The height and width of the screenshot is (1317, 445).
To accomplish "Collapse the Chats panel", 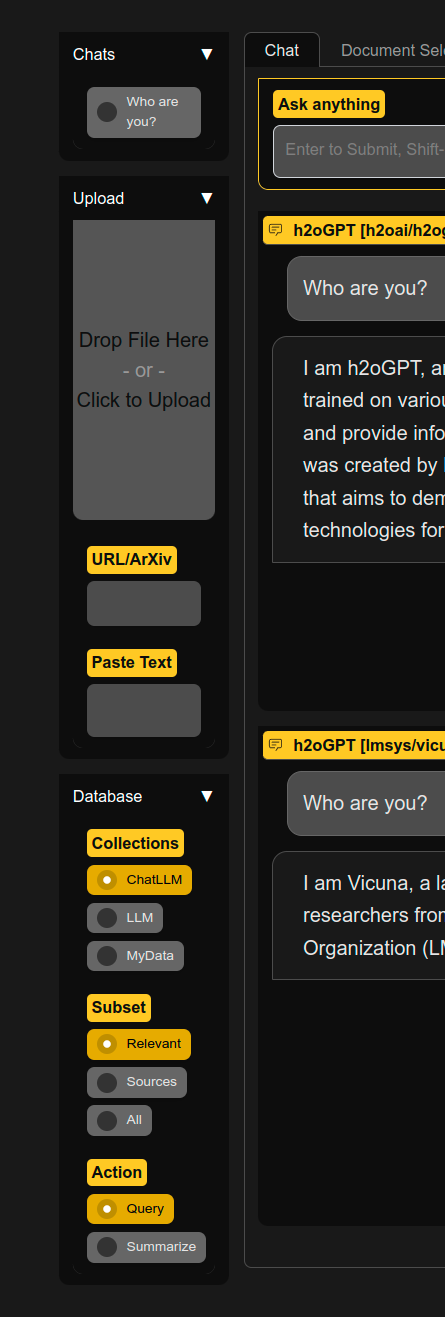I will [207, 54].
